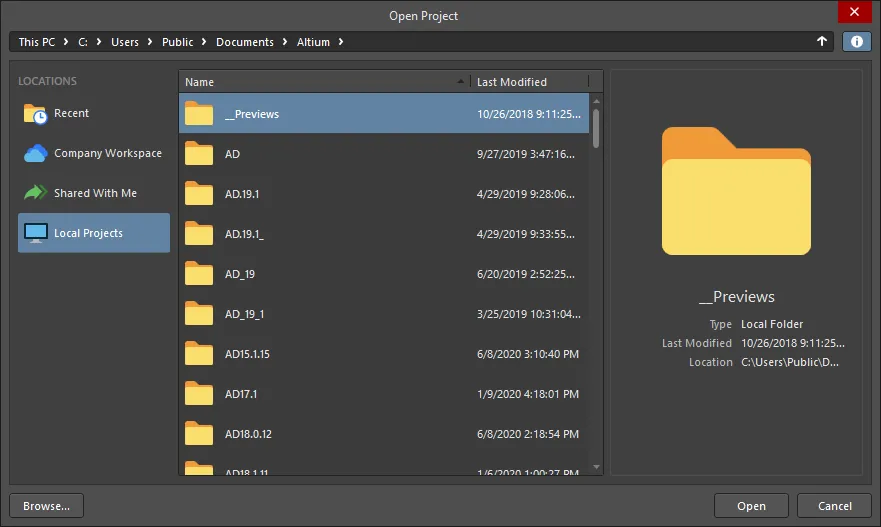
Task: Click the AD17.1 folder icon
Action: [199, 393]
